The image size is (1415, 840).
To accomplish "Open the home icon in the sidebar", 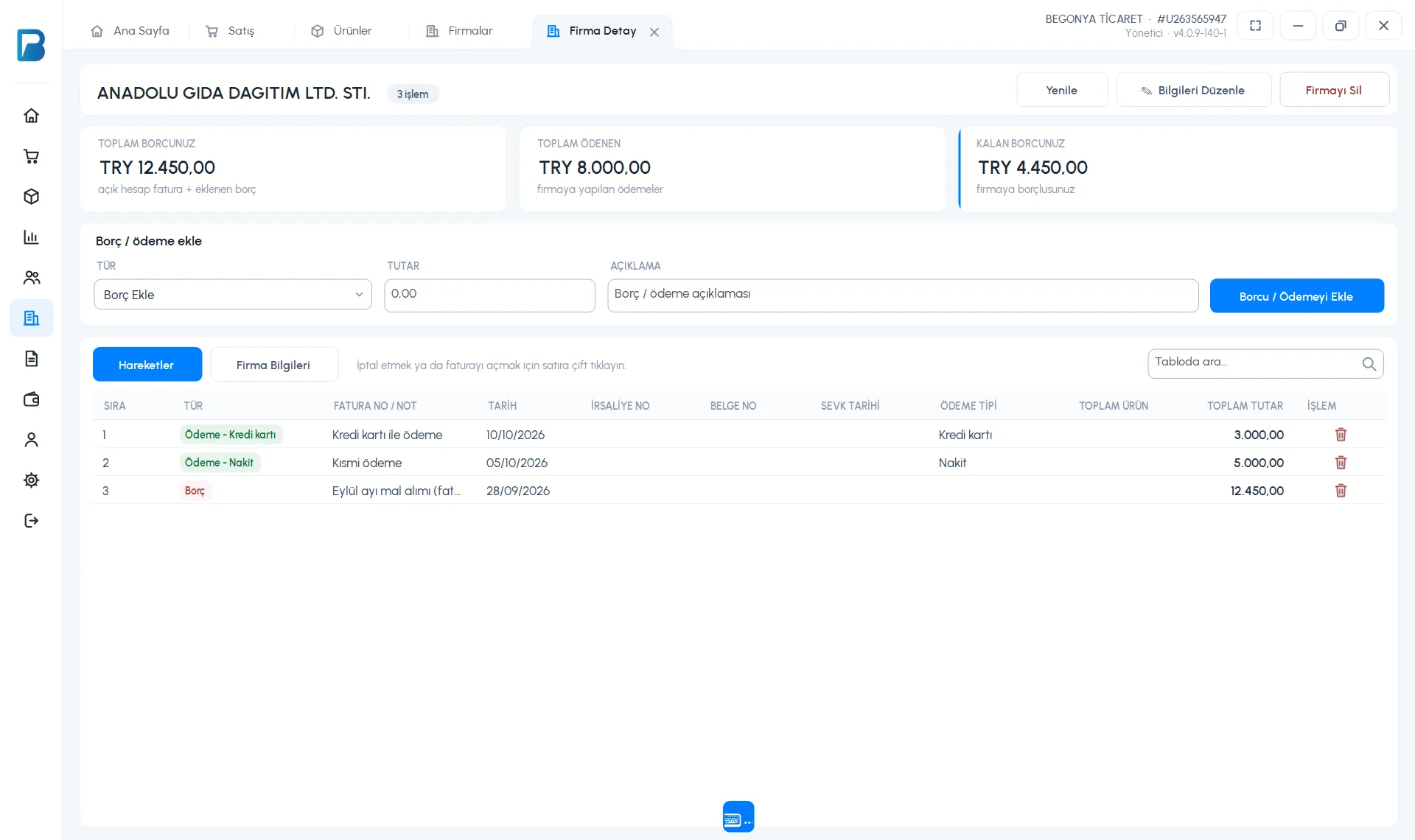I will pos(31,116).
